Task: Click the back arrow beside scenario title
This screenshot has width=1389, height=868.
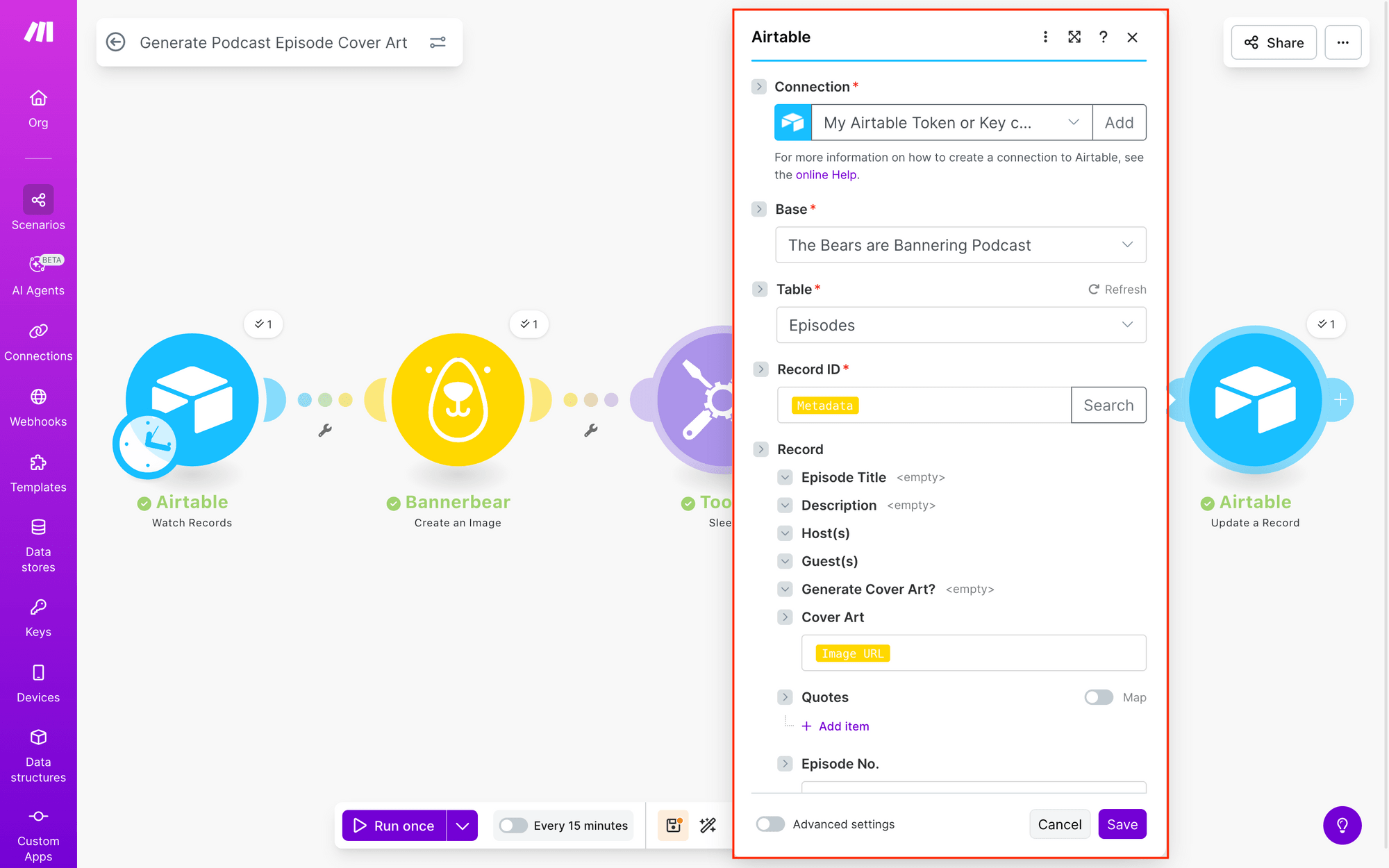Action: (x=116, y=42)
